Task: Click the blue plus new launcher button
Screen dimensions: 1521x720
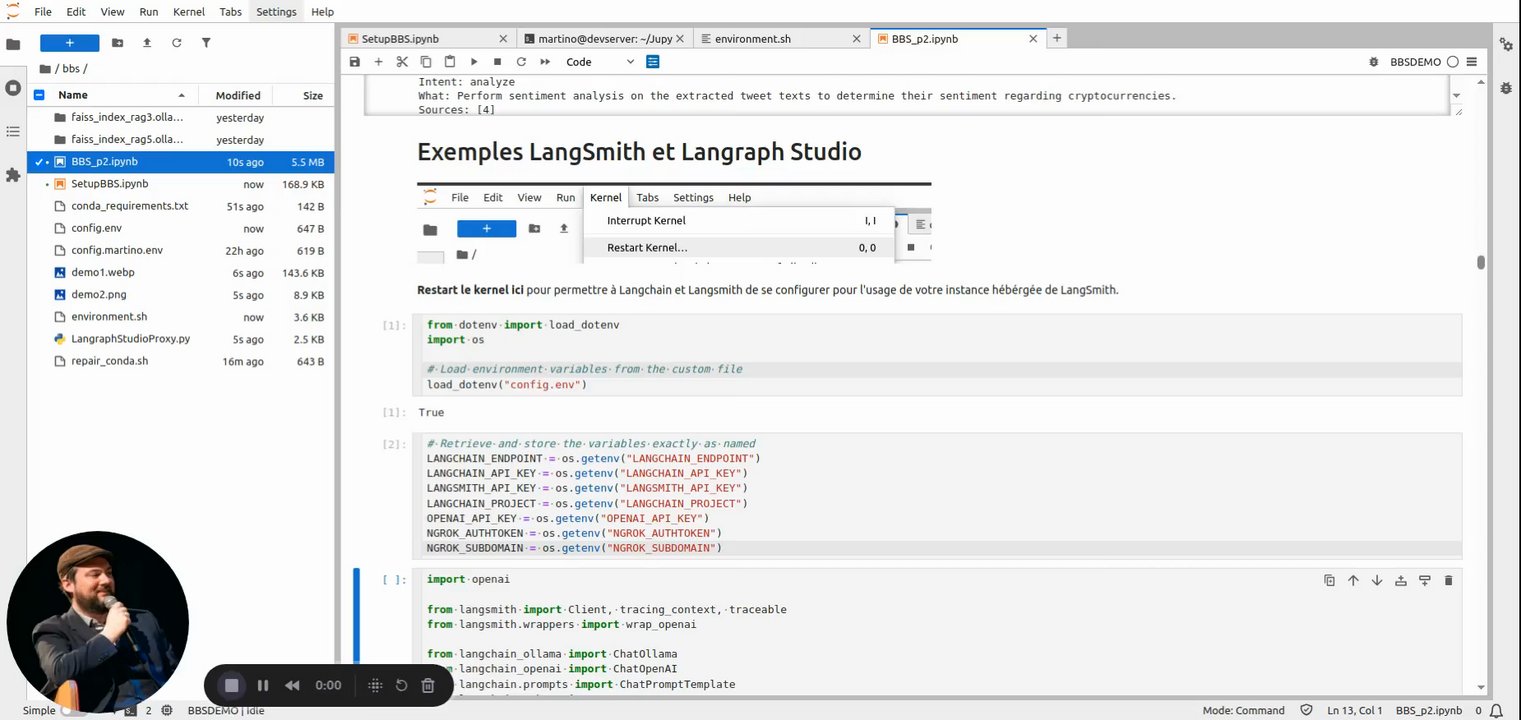Action: click(x=69, y=43)
